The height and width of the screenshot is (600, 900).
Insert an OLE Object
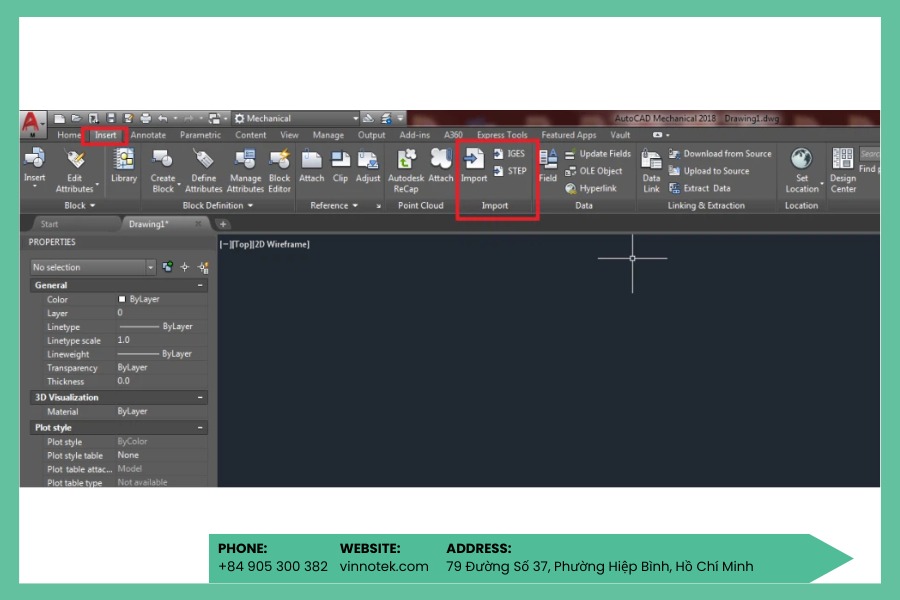click(593, 171)
